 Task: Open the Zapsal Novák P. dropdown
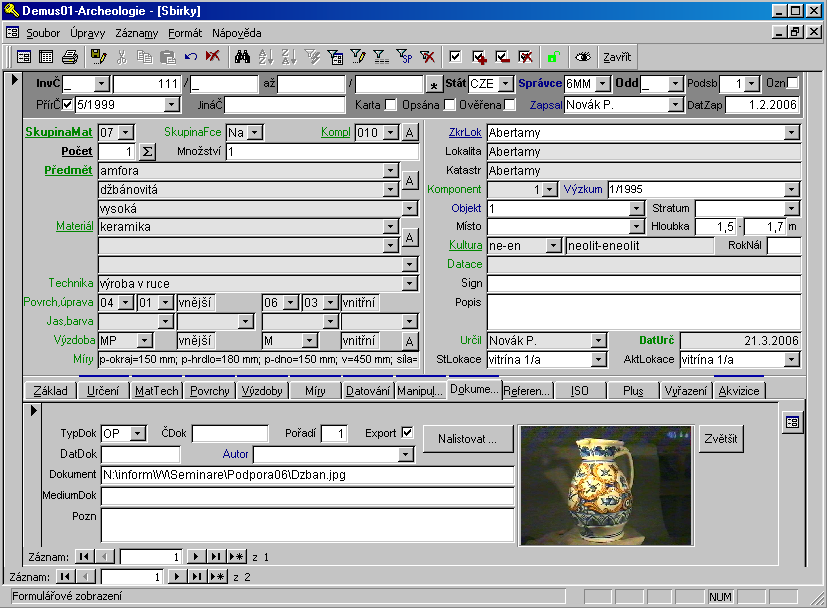tap(676, 105)
